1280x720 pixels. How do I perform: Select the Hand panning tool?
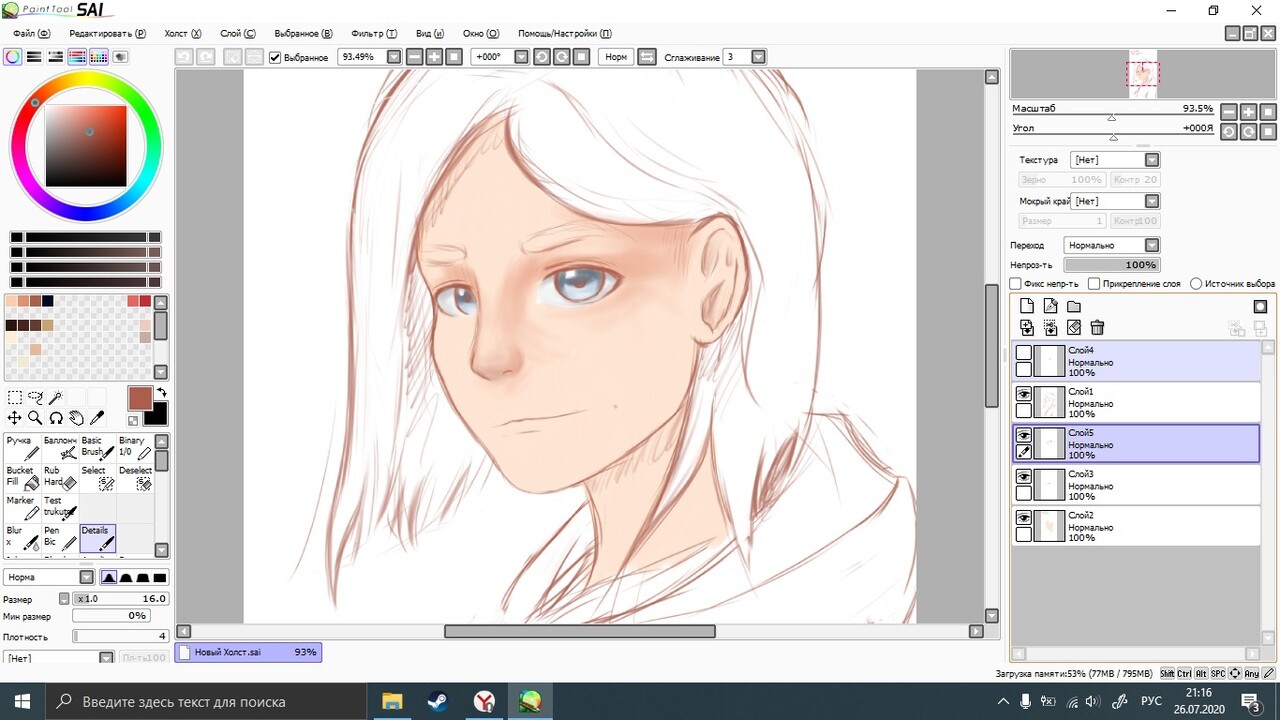click(77, 417)
